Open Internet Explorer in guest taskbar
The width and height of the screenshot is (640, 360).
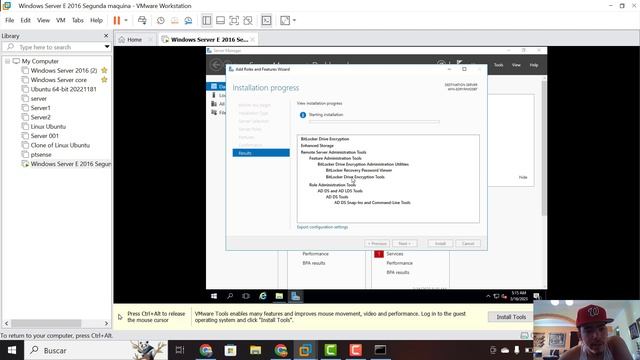point(262,296)
